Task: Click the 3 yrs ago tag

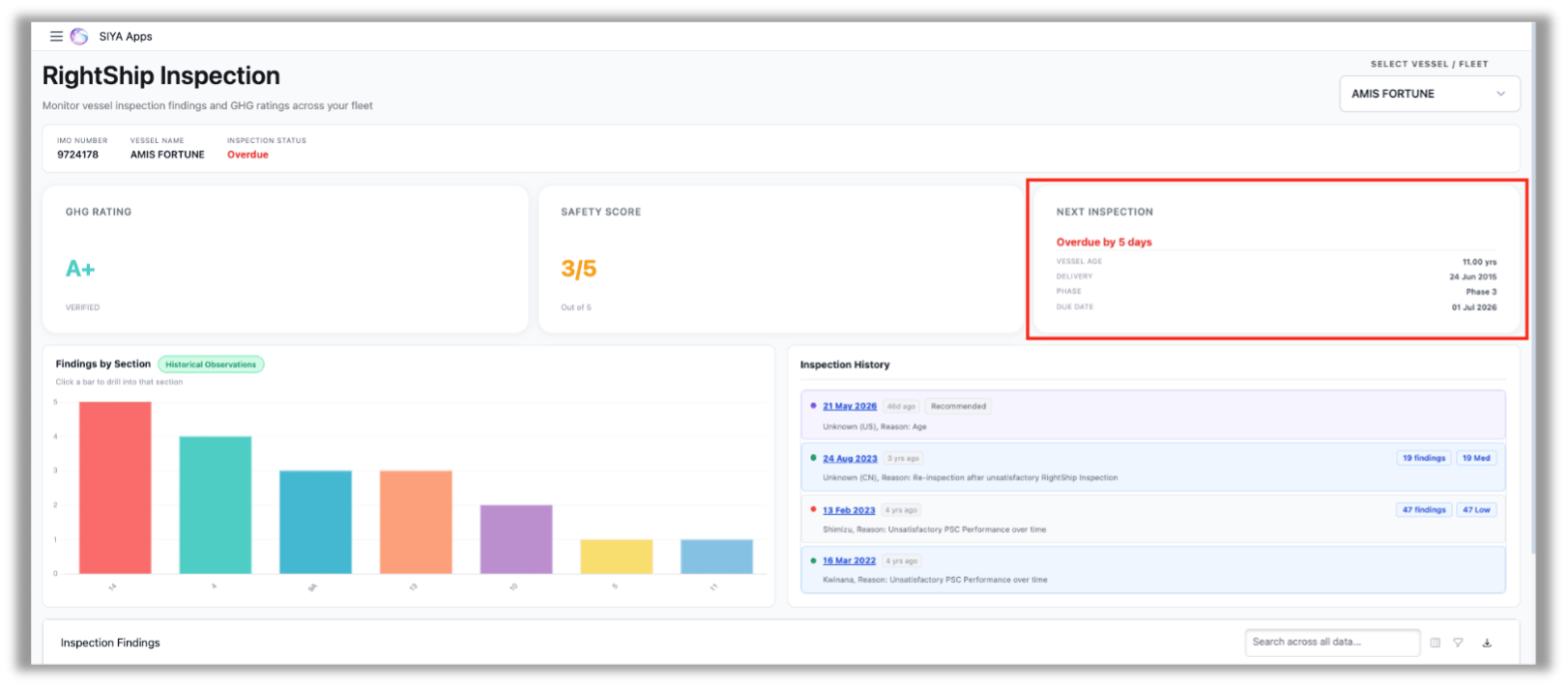Action: [903, 459]
